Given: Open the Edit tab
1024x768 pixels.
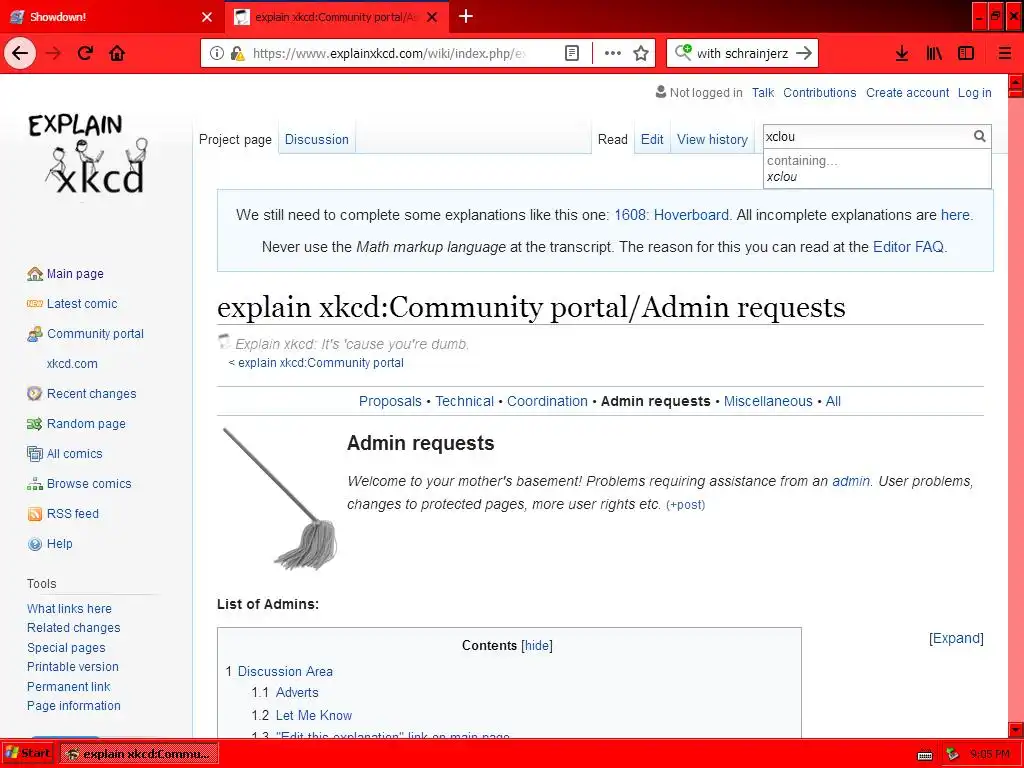Looking at the screenshot, I should (x=652, y=139).
